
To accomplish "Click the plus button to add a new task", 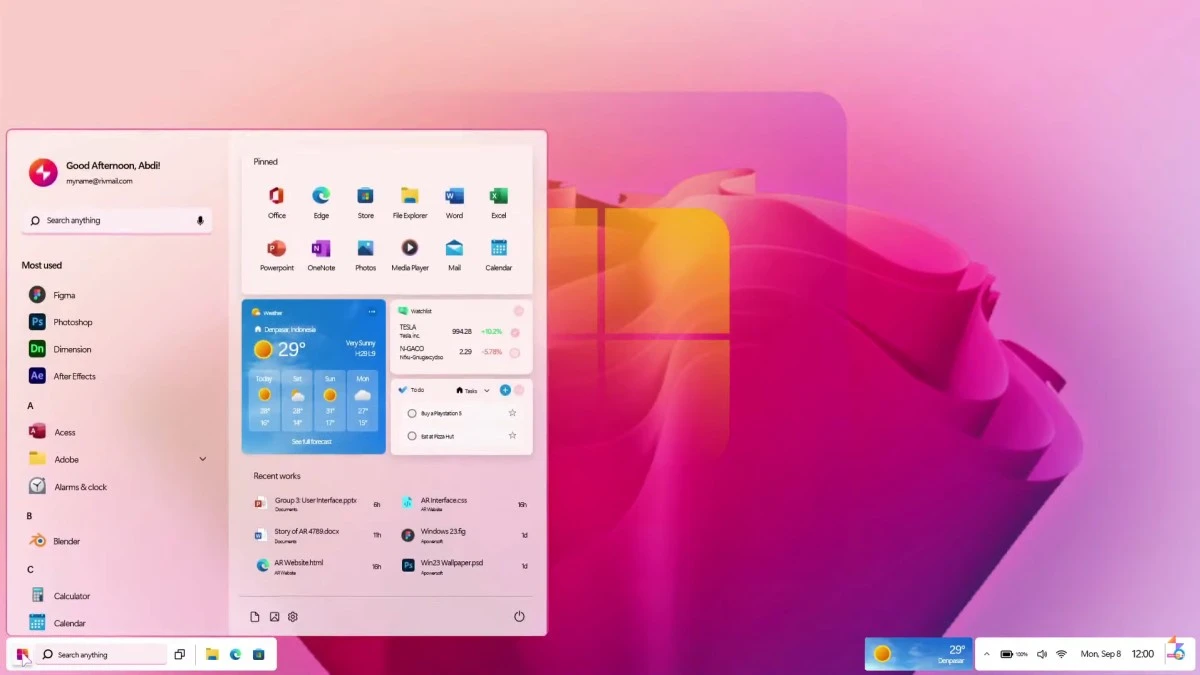I will [x=505, y=390].
